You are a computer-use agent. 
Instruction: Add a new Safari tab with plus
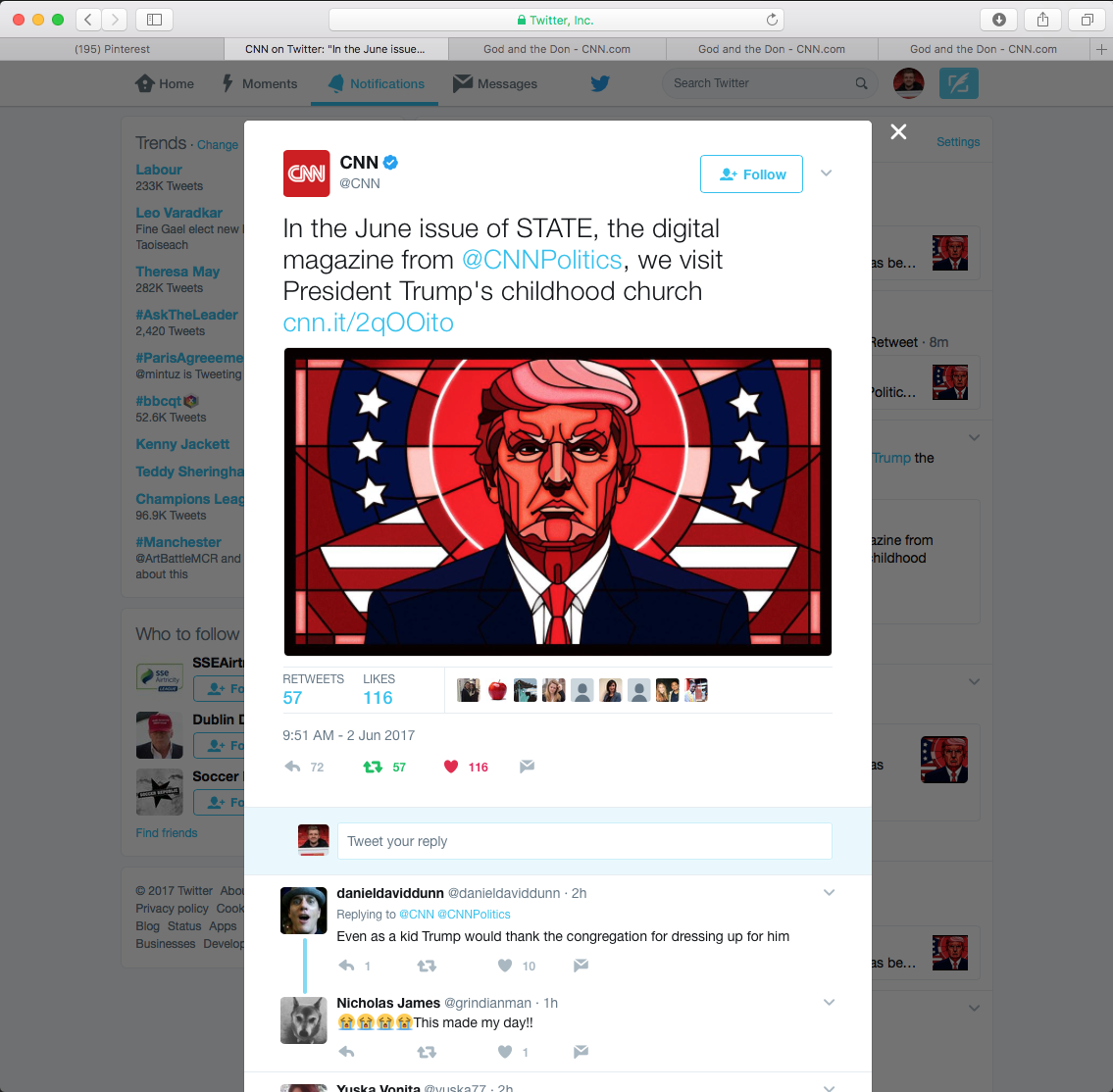click(1101, 49)
